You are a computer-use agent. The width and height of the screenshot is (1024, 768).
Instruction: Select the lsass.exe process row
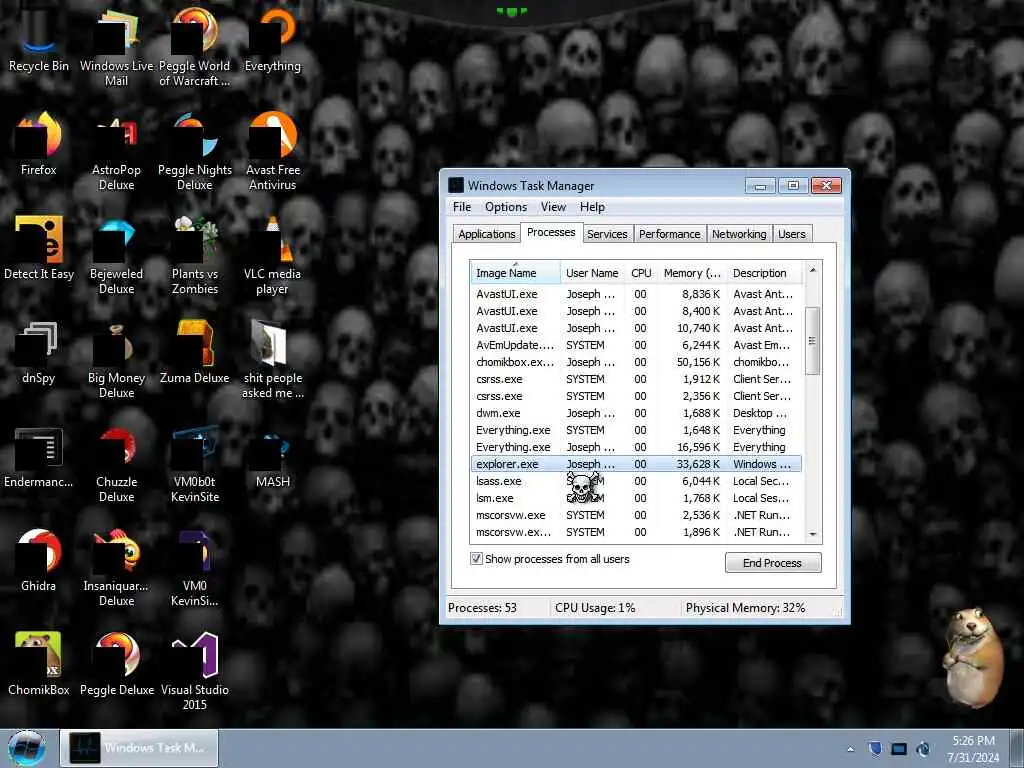[636, 481]
